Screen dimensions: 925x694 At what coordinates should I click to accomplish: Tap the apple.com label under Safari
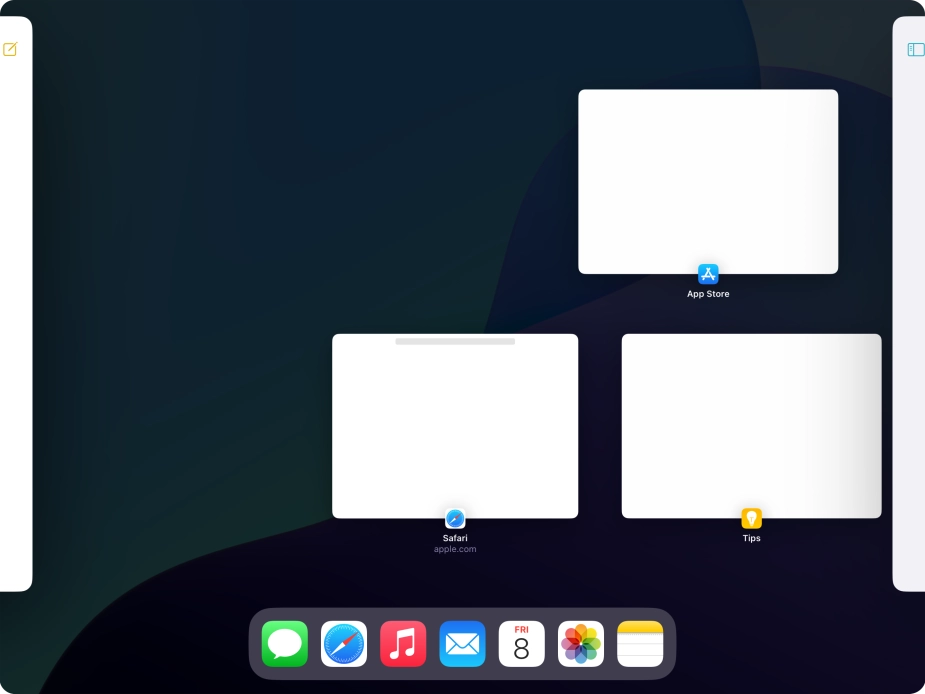tap(455, 549)
